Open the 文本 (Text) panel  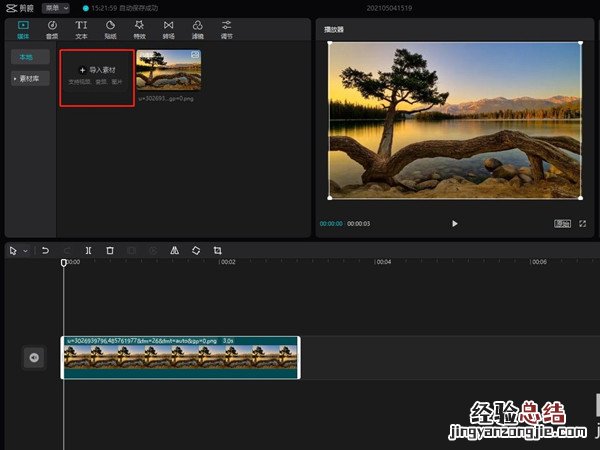[x=81, y=28]
